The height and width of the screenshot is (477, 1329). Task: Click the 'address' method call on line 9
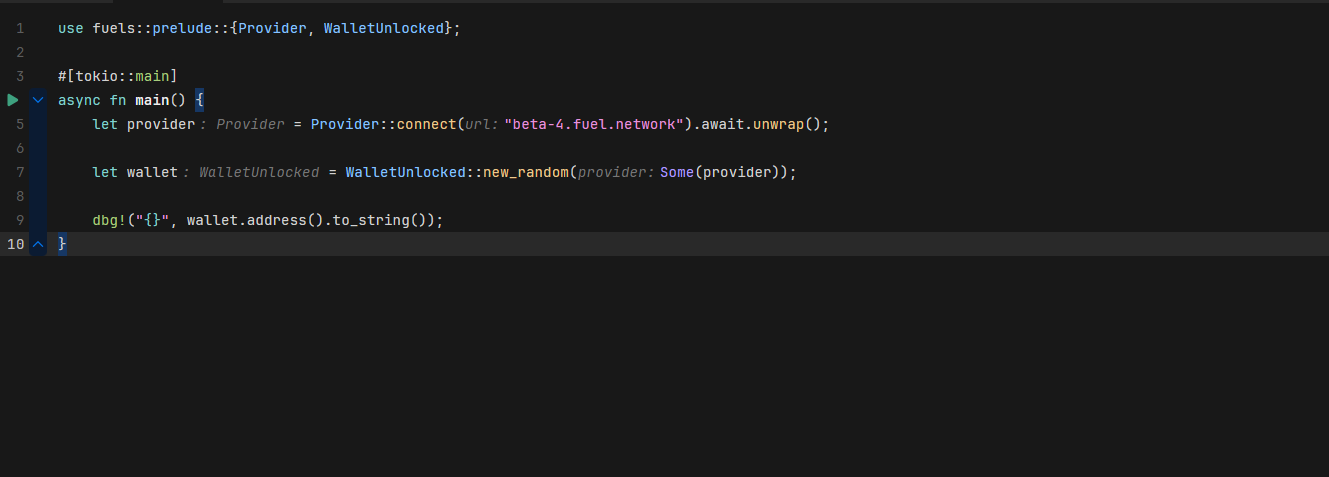(277, 220)
